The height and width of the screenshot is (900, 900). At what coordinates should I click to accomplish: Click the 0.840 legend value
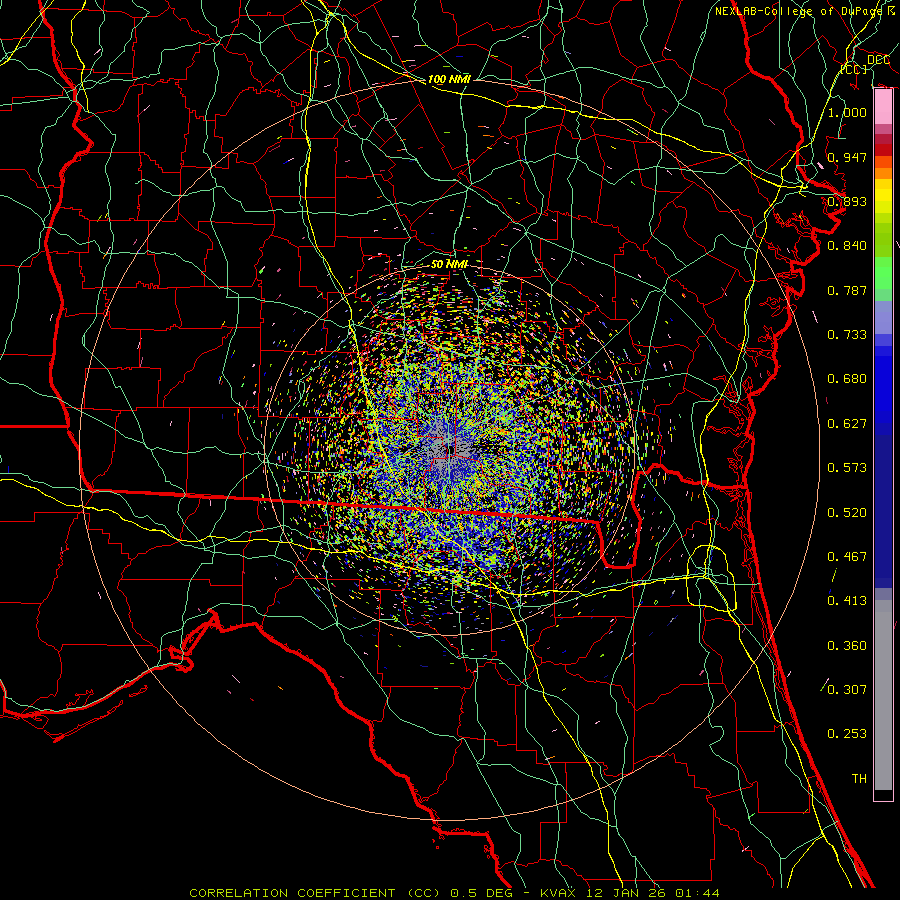pyautogui.click(x=847, y=246)
